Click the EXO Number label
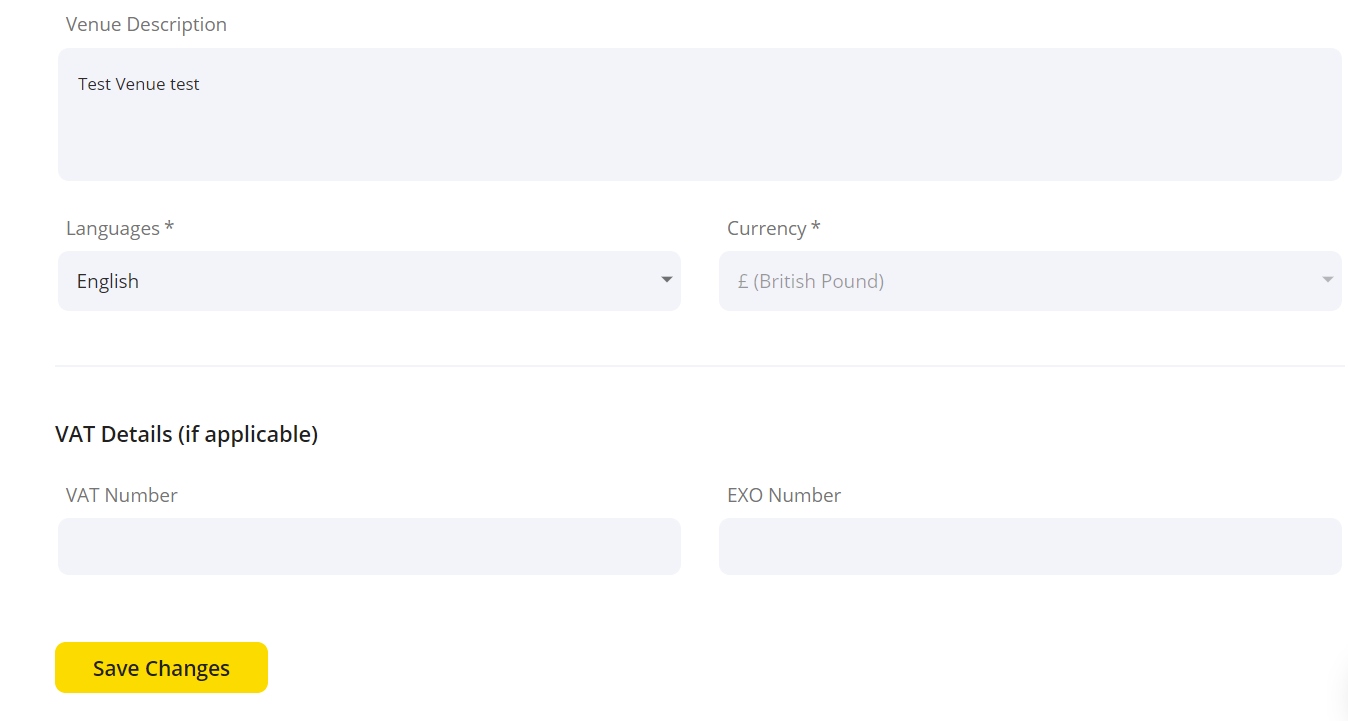The height and width of the screenshot is (721, 1348). coord(784,495)
